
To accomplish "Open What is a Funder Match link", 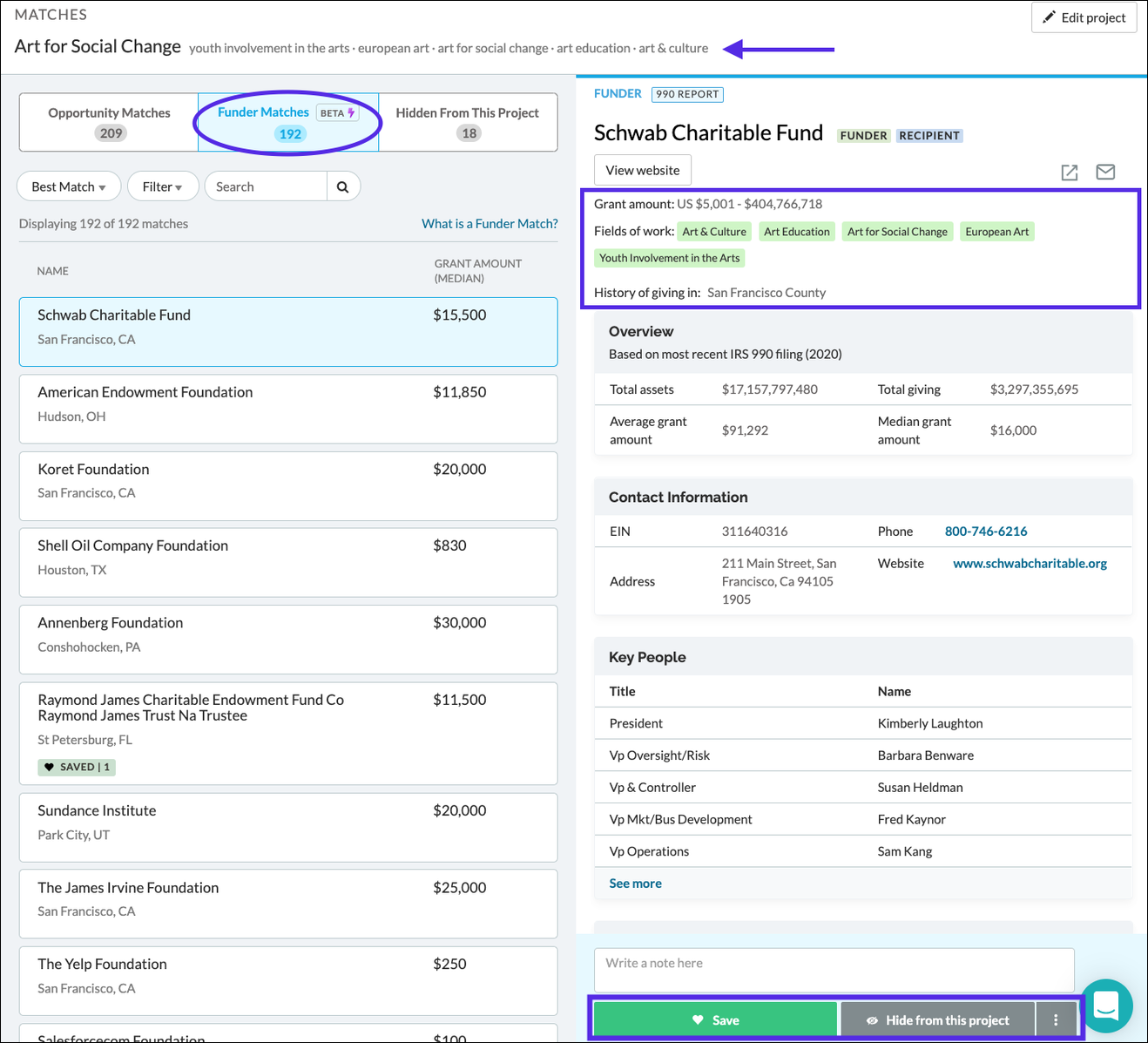I will 490,224.
